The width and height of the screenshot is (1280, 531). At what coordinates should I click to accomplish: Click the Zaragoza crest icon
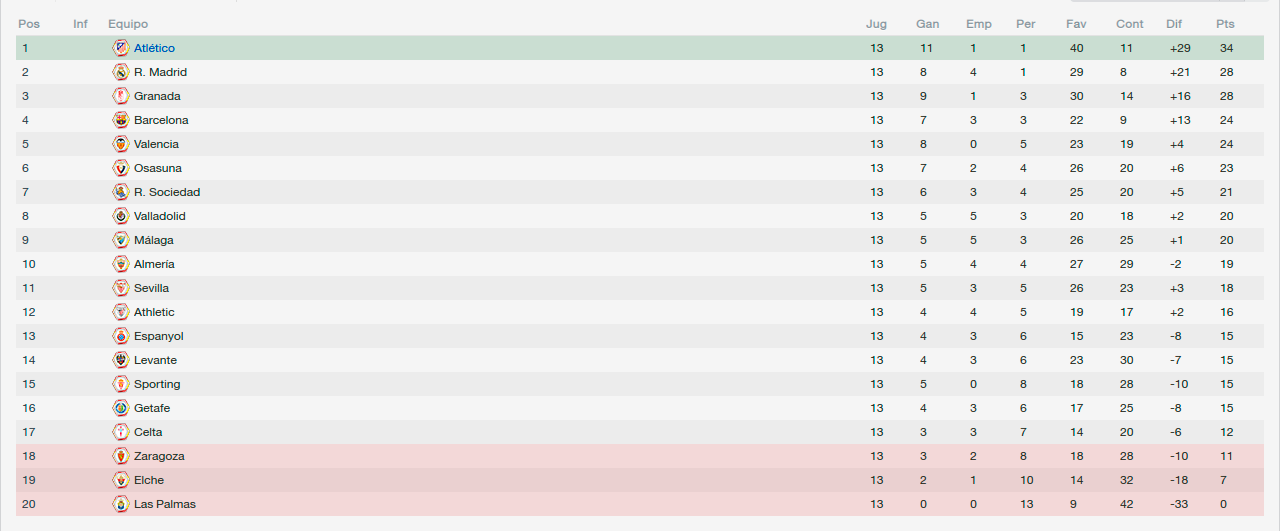pos(120,456)
